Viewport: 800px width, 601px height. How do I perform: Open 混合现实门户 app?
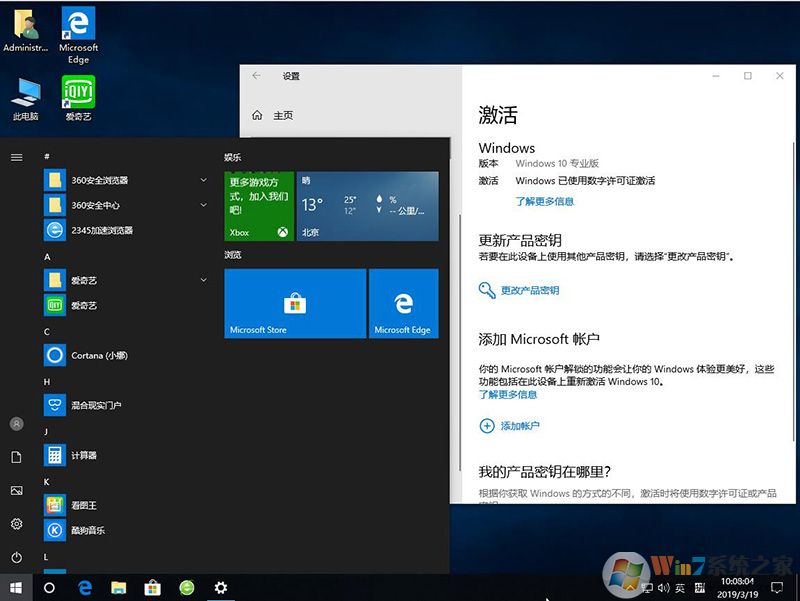(125, 405)
